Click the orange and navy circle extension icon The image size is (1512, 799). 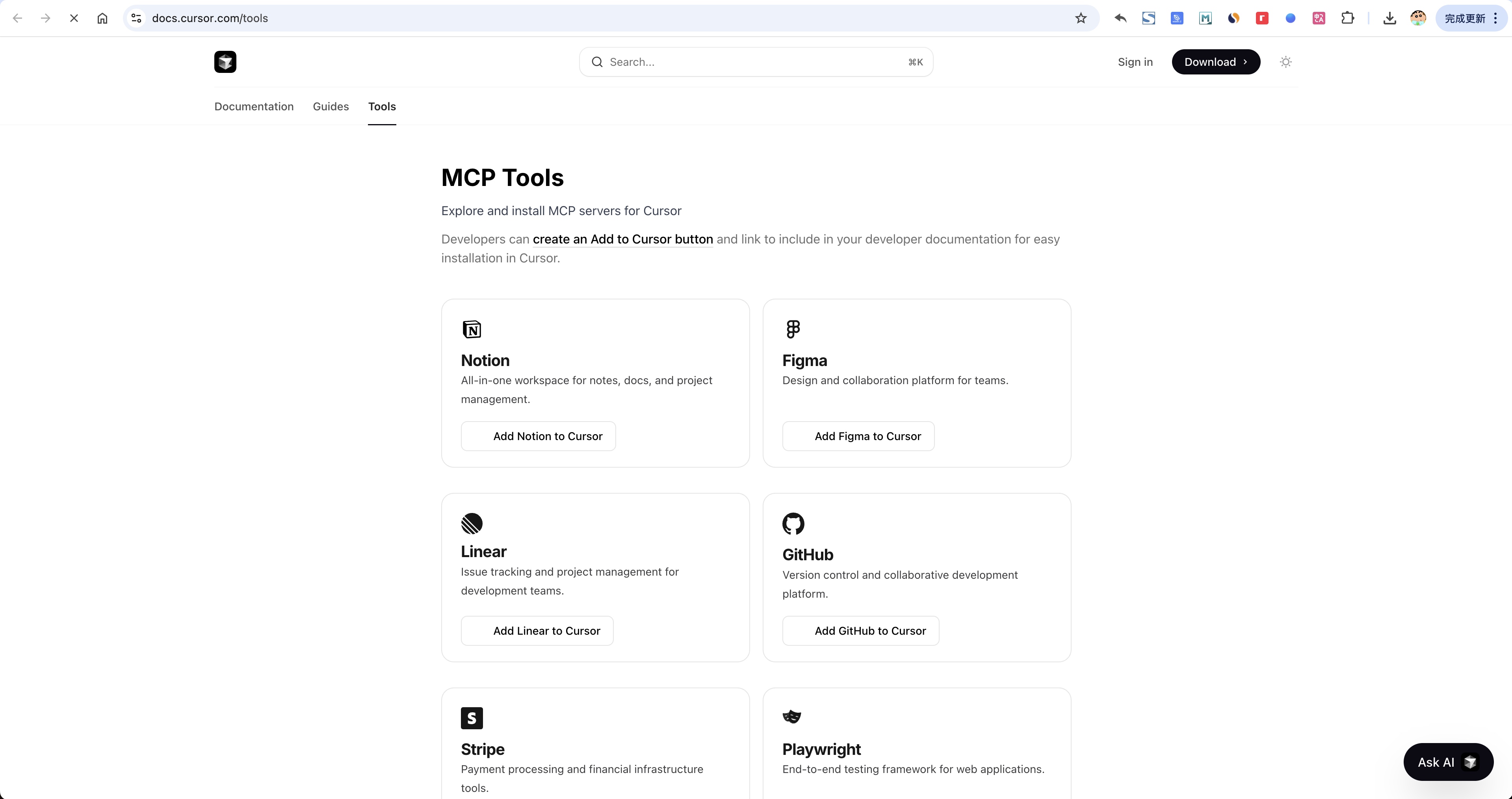(x=1233, y=18)
